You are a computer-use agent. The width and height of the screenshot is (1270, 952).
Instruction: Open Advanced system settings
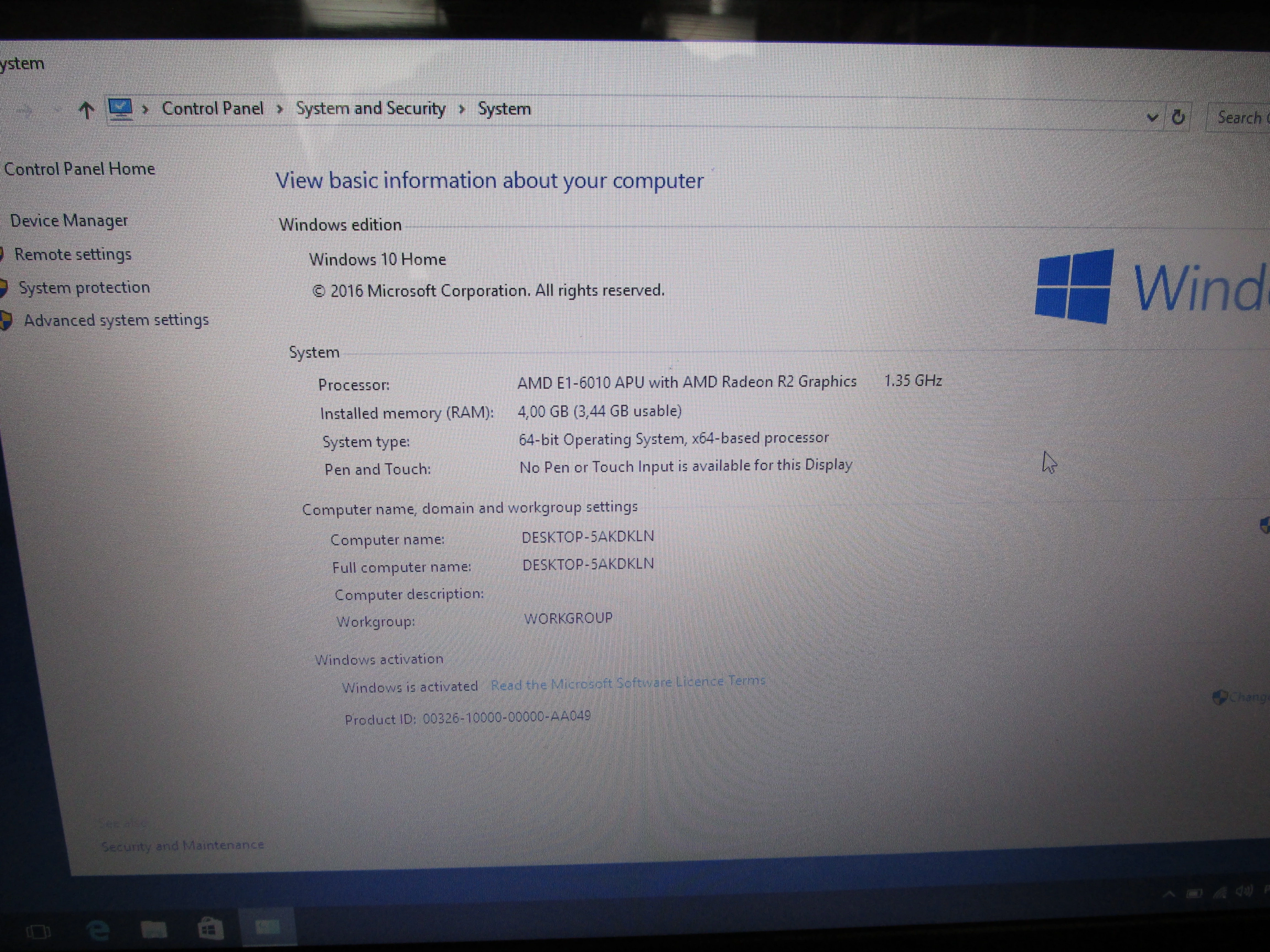click(117, 320)
